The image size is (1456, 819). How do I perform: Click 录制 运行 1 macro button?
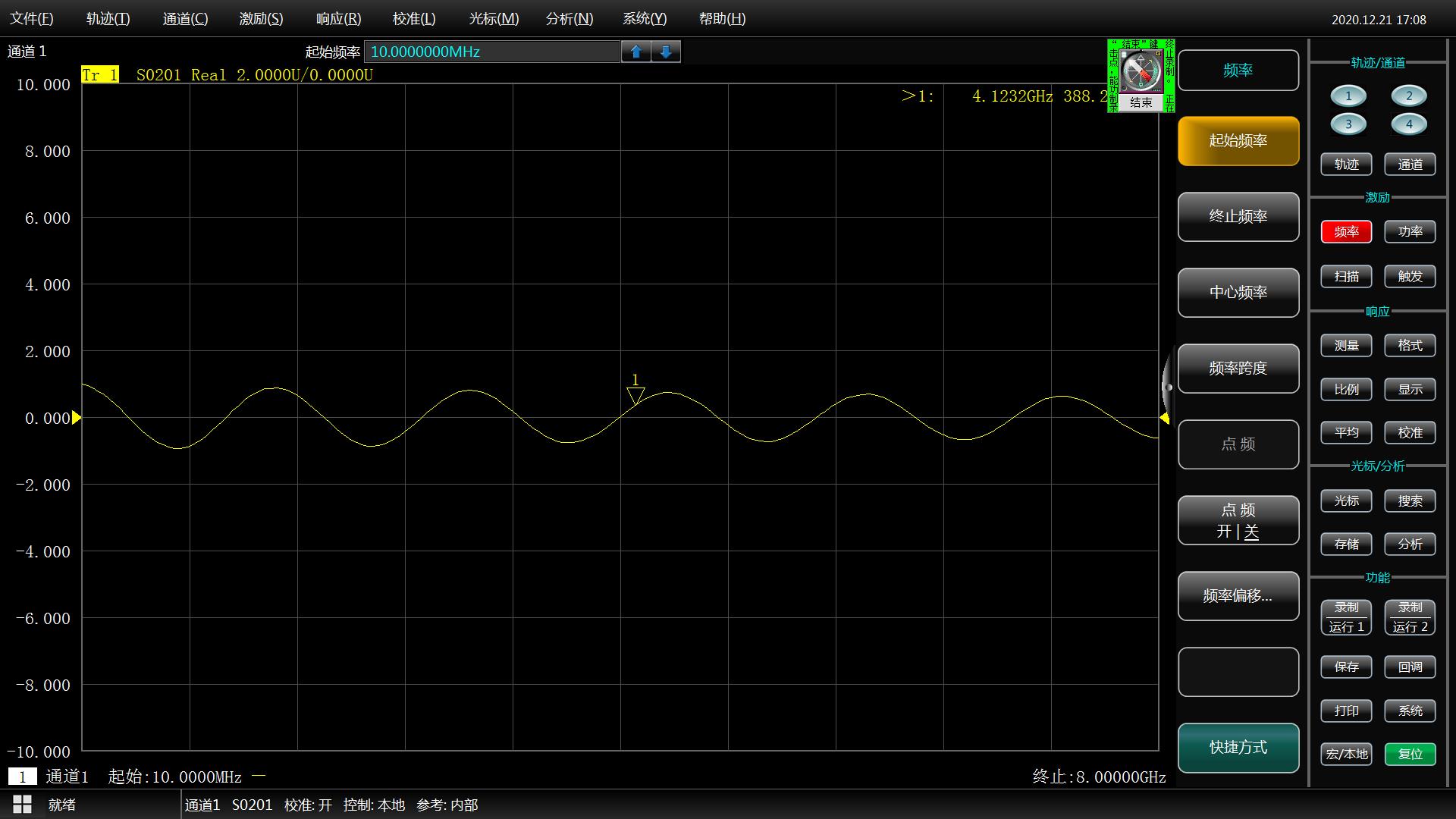coord(1346,617)
